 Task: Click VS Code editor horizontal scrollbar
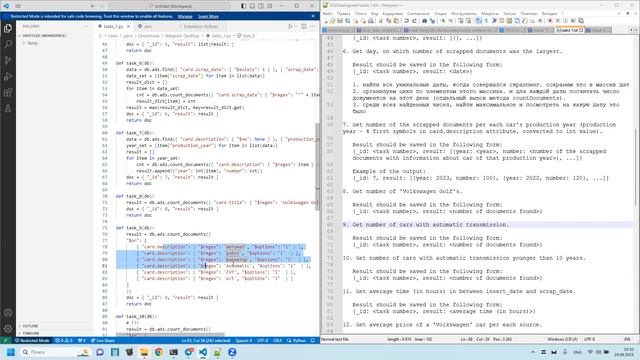[x=170, y=335]
